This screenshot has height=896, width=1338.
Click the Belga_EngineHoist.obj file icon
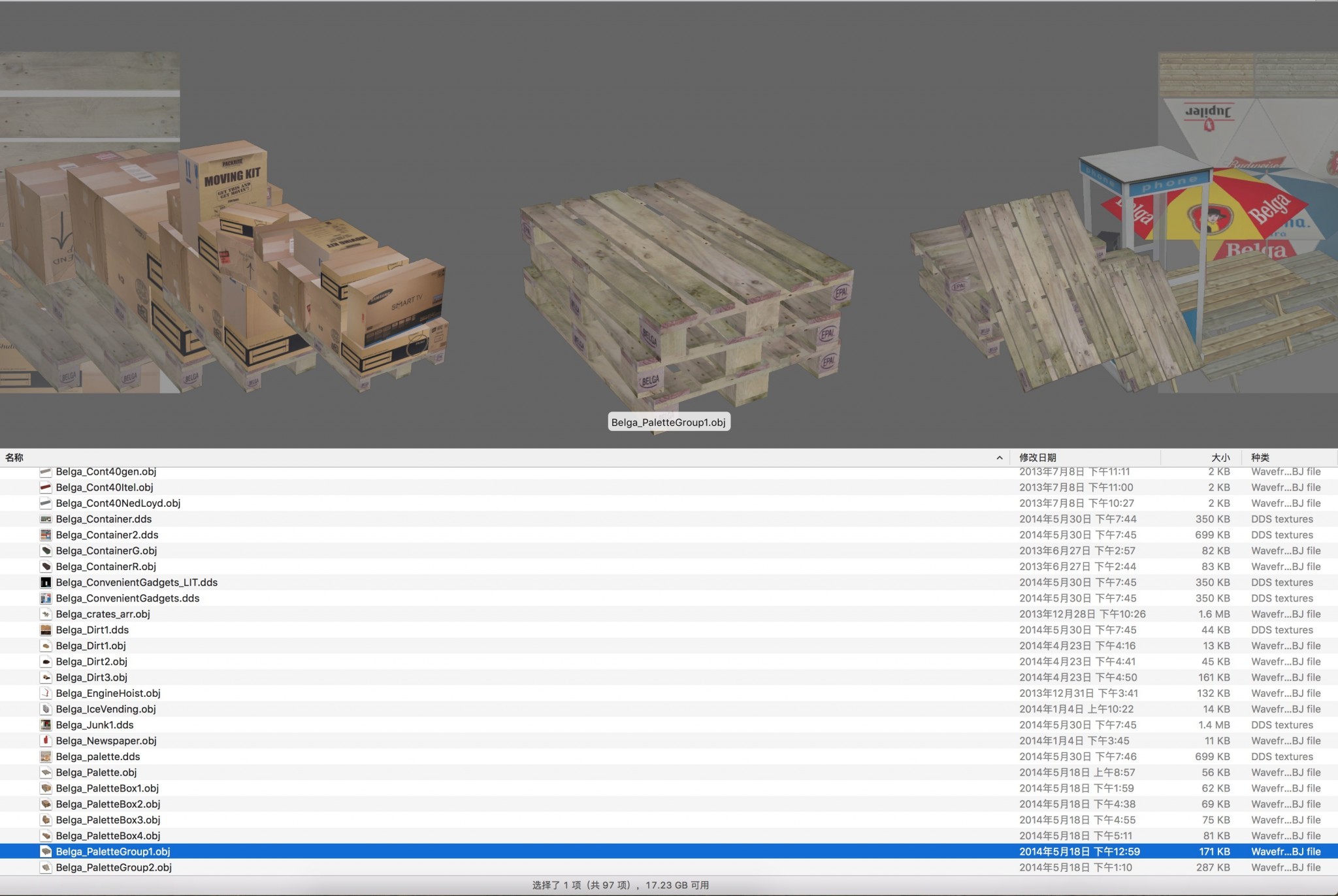point(46,693)
